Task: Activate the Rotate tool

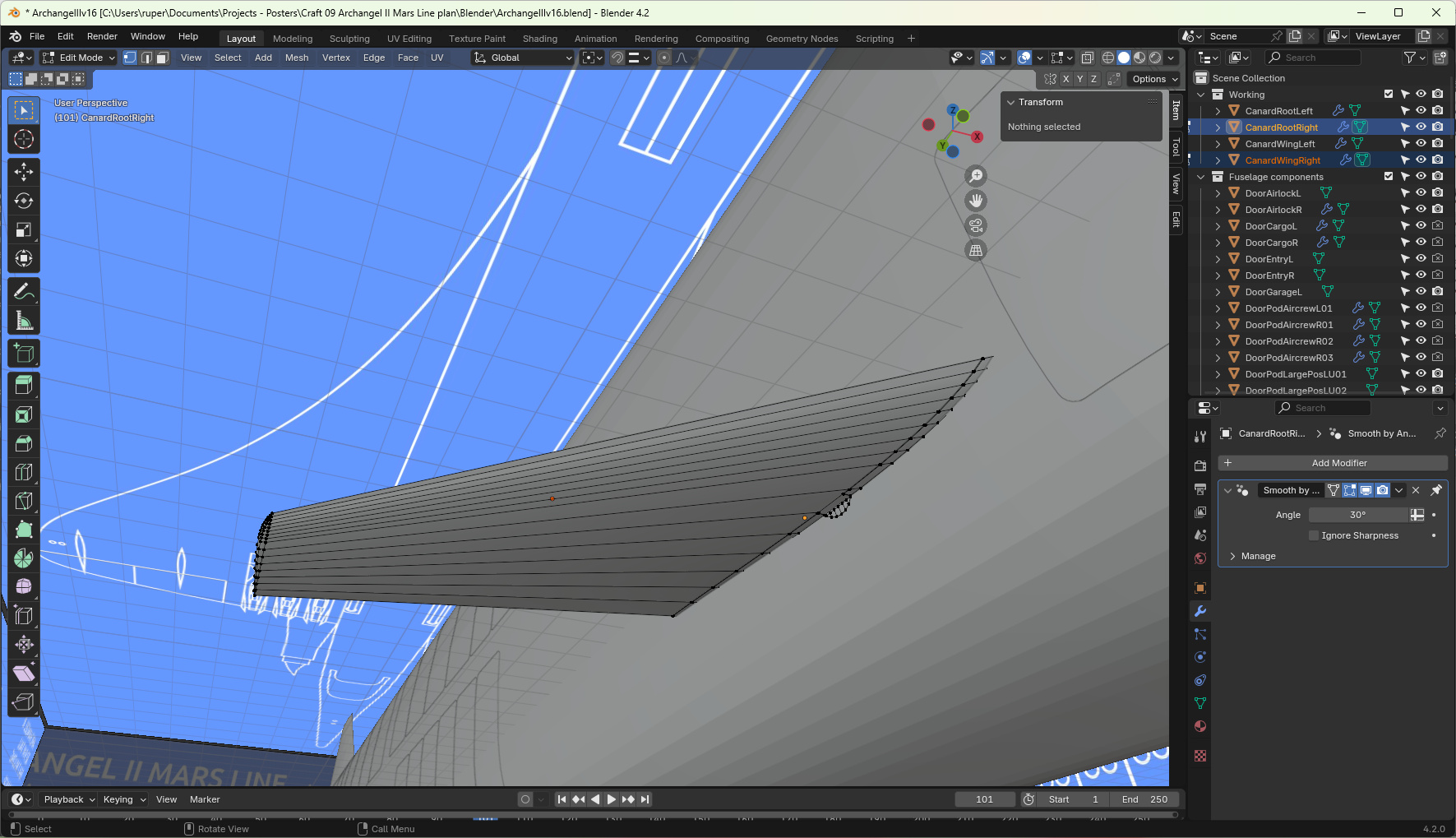Action: coord(24,201)
